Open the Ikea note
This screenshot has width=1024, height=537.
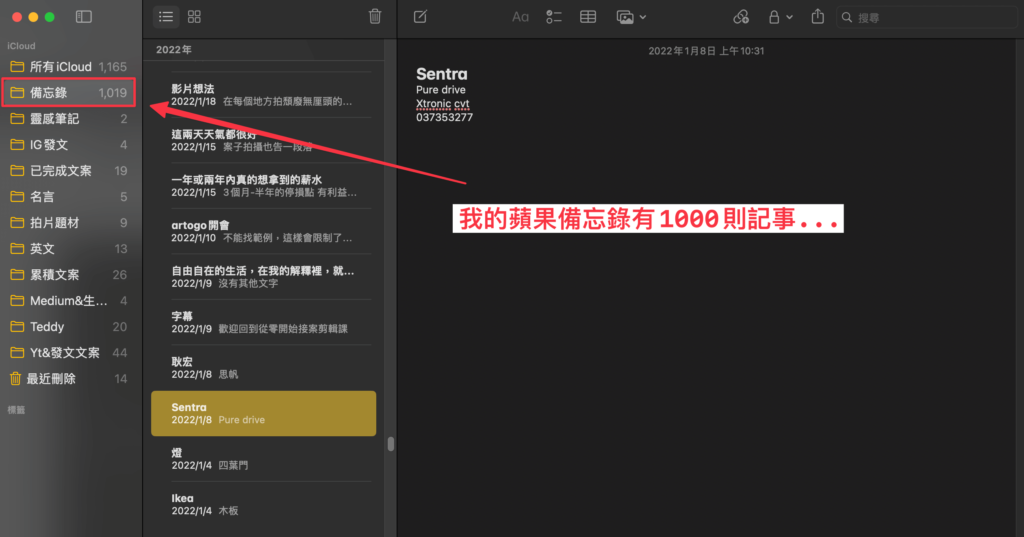pos(263,504)
